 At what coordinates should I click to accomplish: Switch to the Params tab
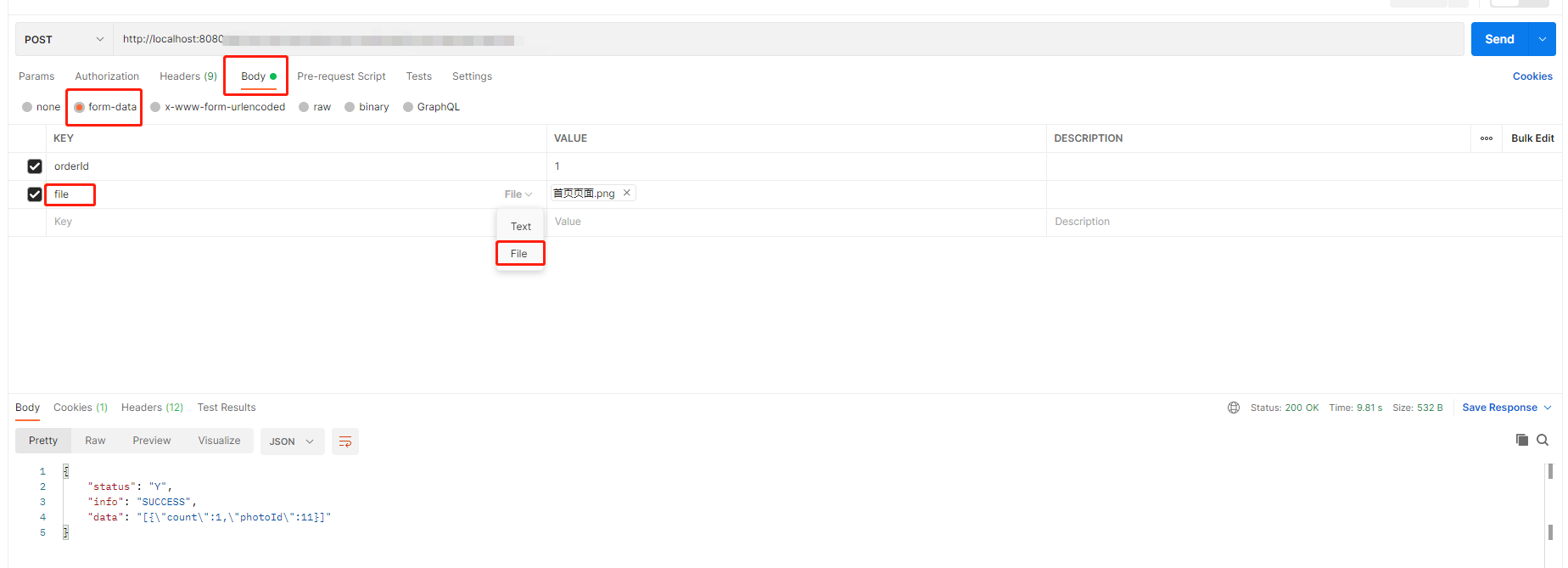[x=36, y=76]
